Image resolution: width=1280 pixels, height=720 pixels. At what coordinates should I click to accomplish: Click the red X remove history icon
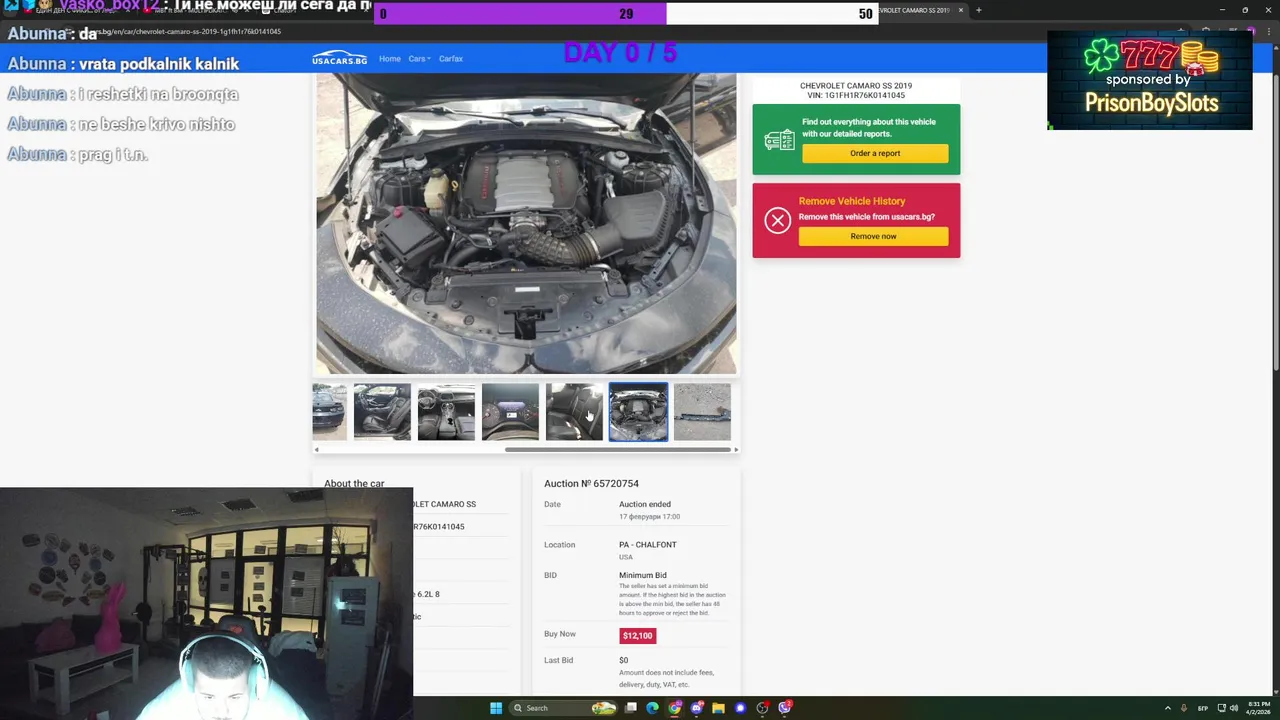point(777,221)
